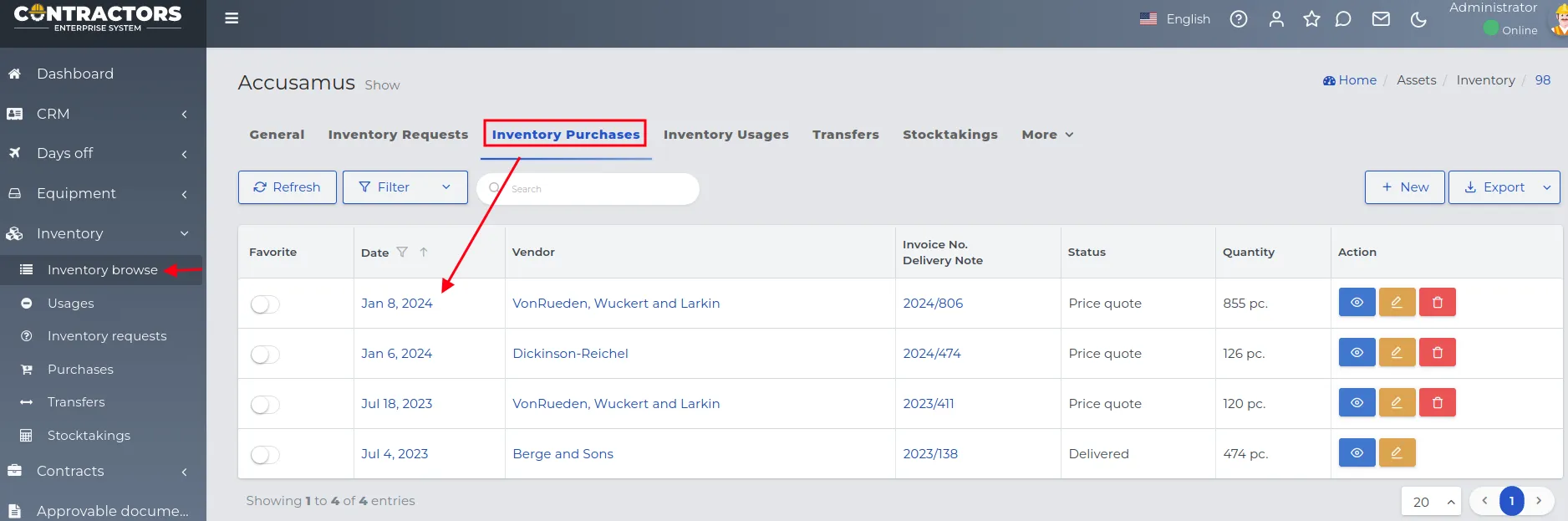
Task: Toggle dark mode with the moon icon
Action: pos(1418,18)
